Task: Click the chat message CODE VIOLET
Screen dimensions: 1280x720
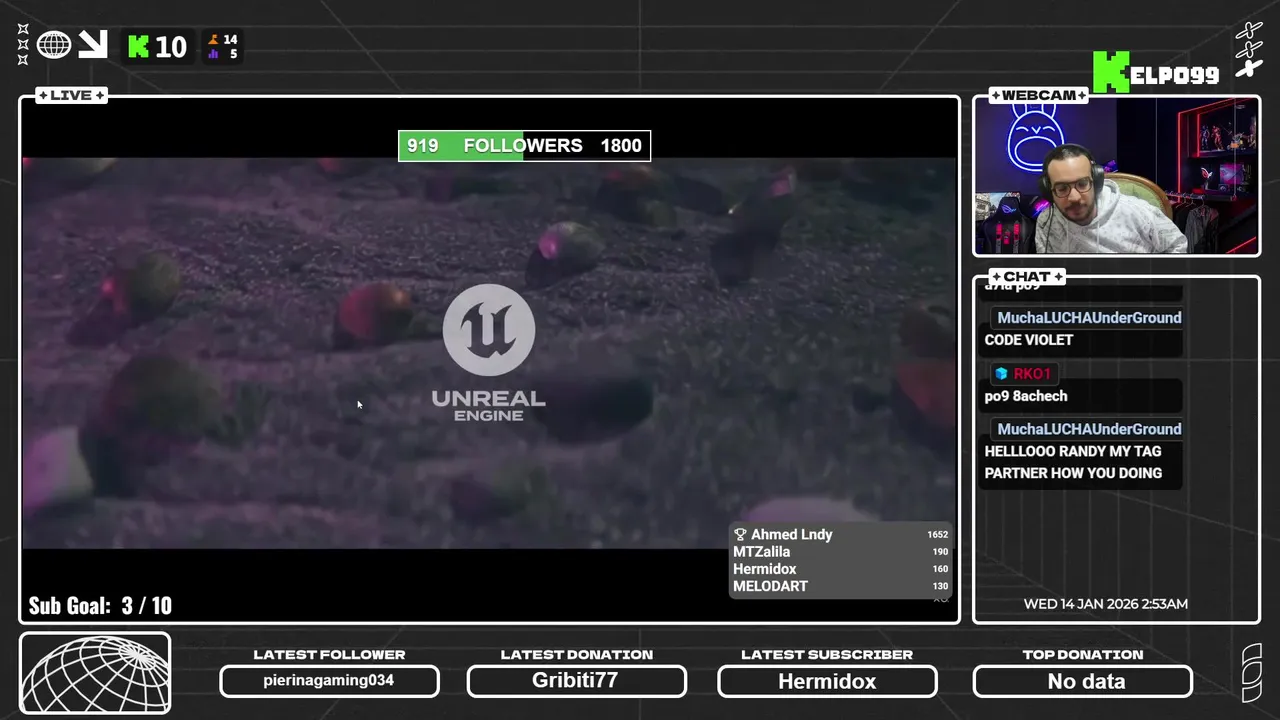Action: coord(1029,340)
